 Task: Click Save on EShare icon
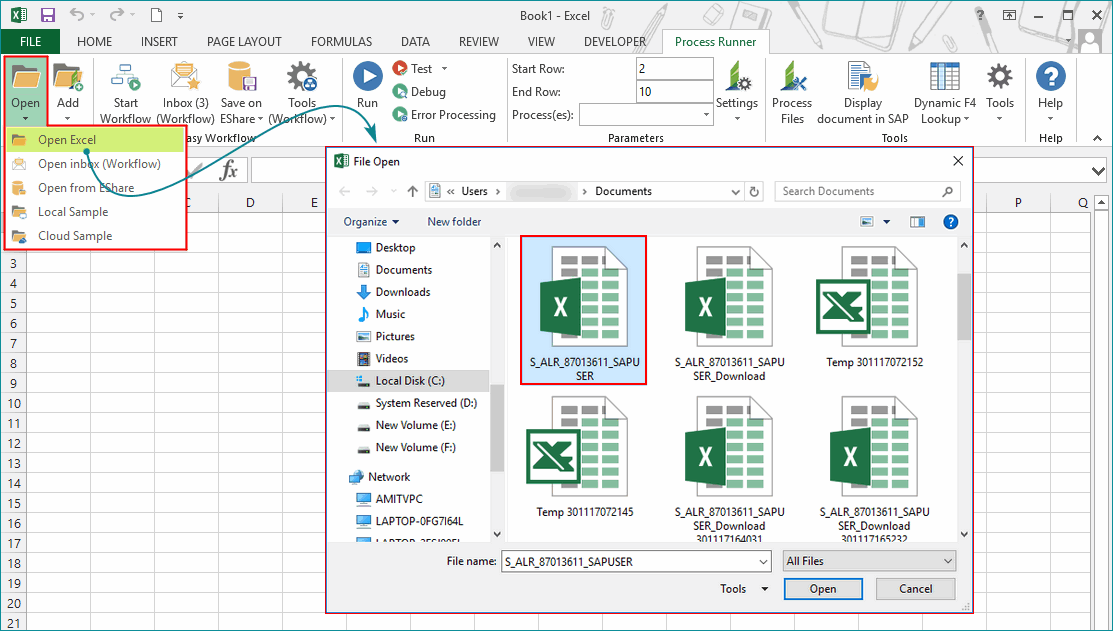click(241, 77)
